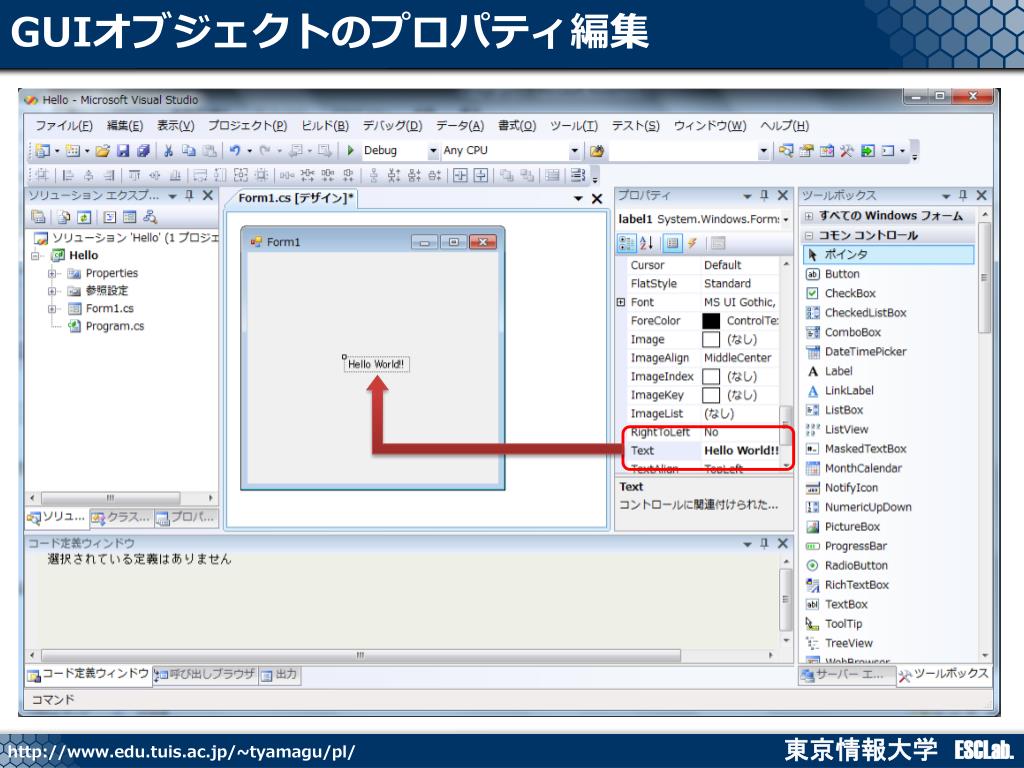Open Object Browser toolbar icon

click(827, 151)
